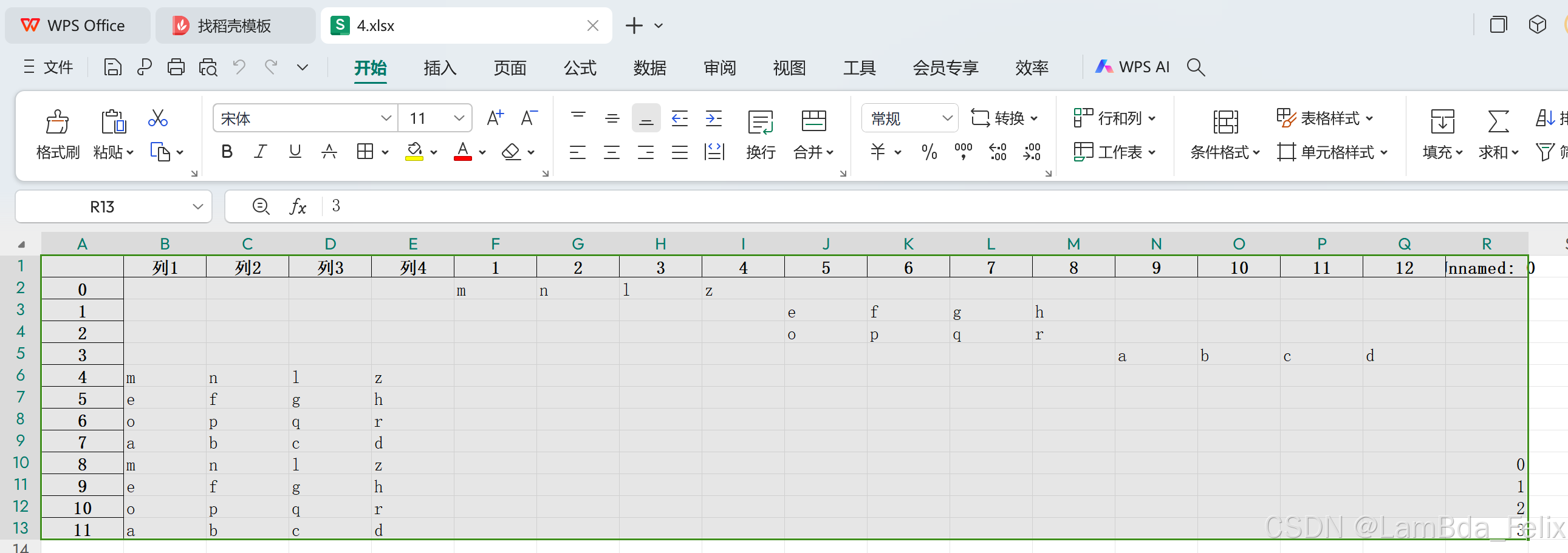
Task: Switch to the Page (页面) tab
Action: coord(510,67)
